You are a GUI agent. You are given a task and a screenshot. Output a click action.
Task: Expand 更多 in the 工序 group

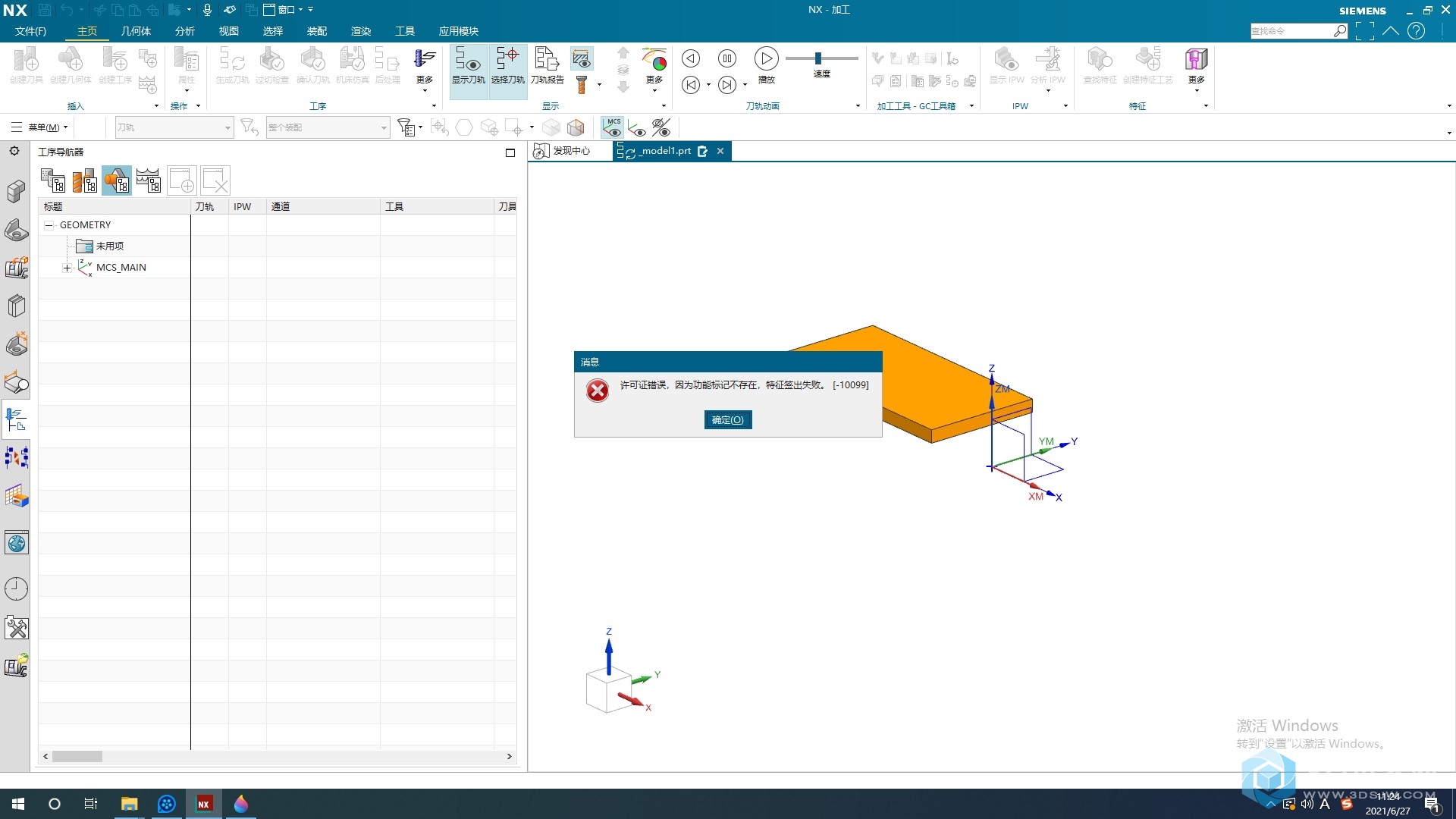[x=425, y=68]
